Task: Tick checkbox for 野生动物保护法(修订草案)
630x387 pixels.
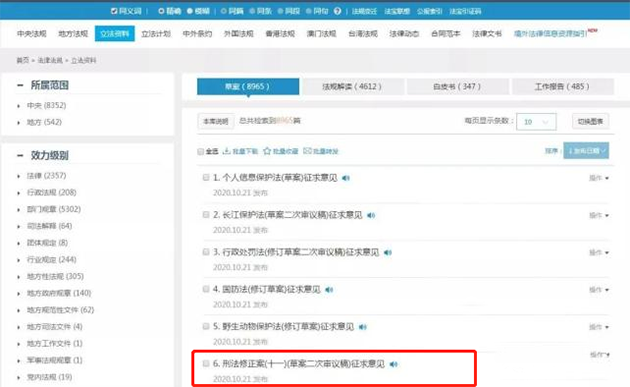Action: coord(206,326)
